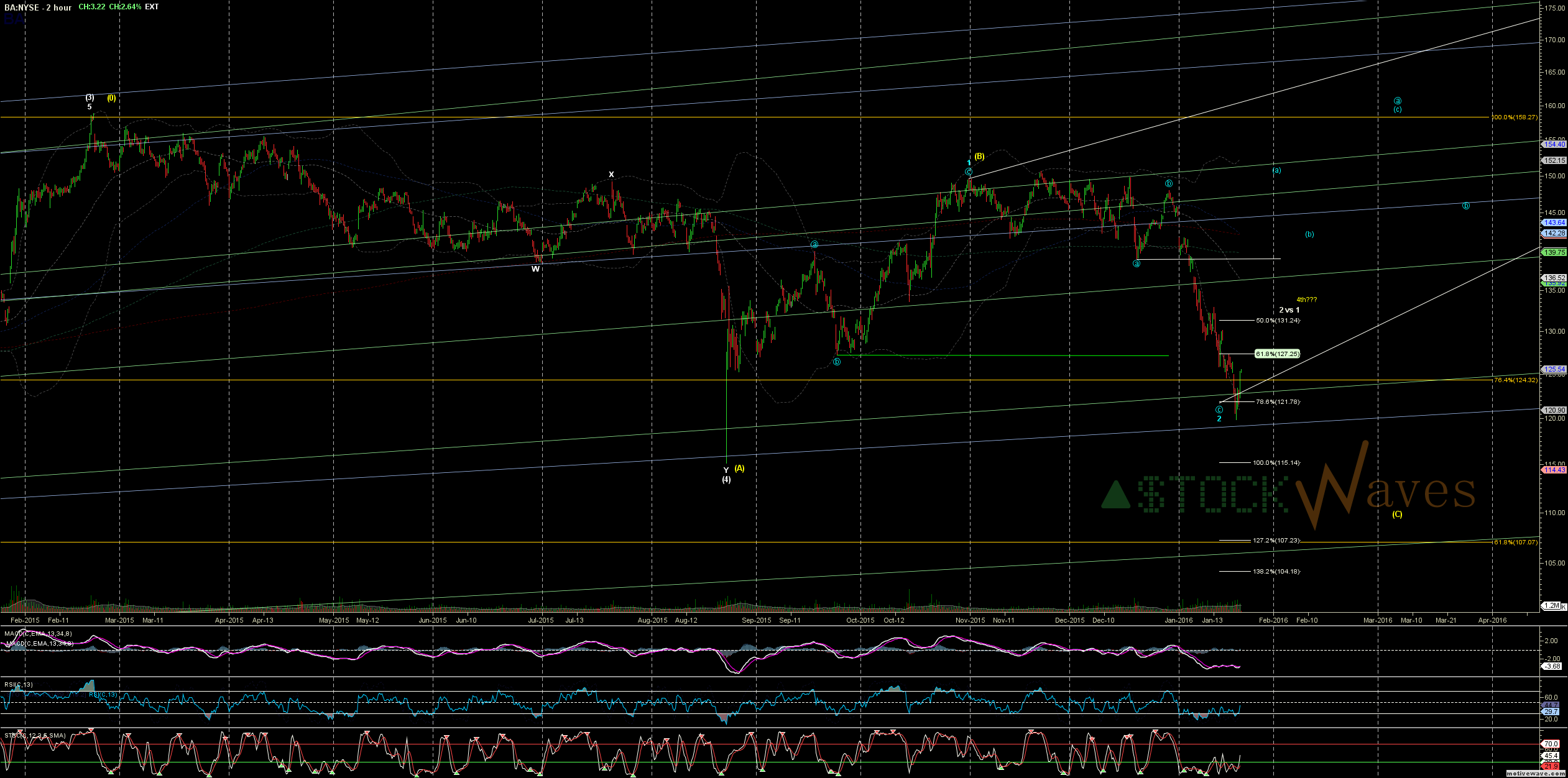Select the circled c marker above 2
The height and width of the screenshot is (778, 1568).
pyautogui.click(x=1219, y=410)
